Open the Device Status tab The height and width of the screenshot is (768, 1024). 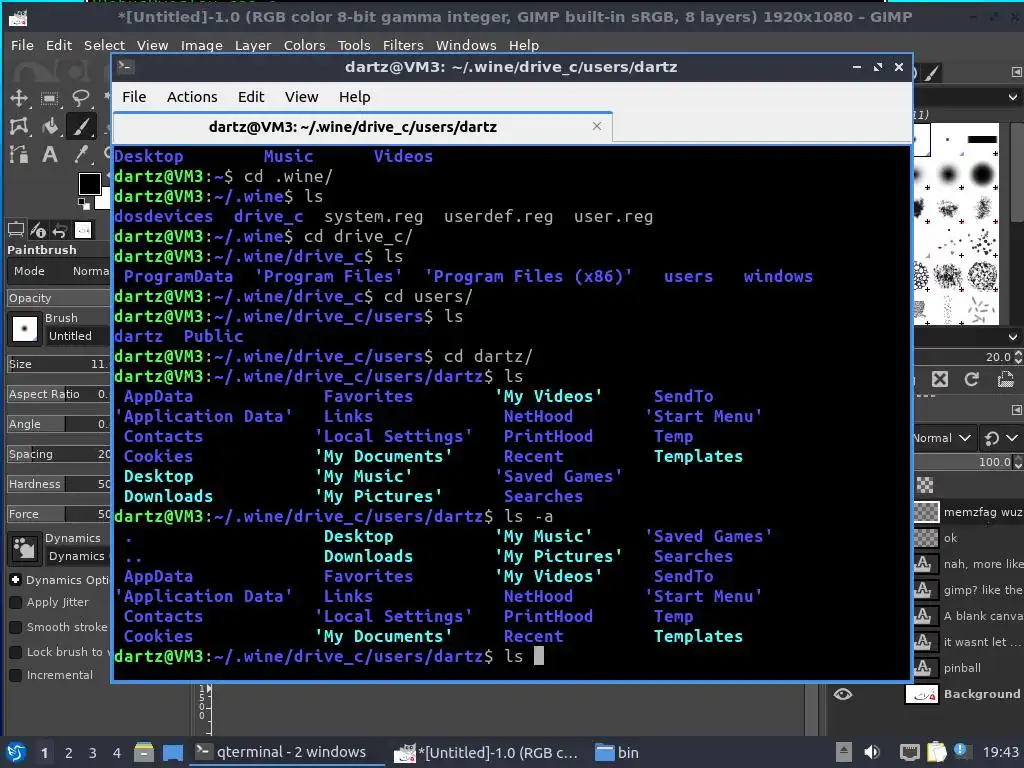[x=39, y=230]
